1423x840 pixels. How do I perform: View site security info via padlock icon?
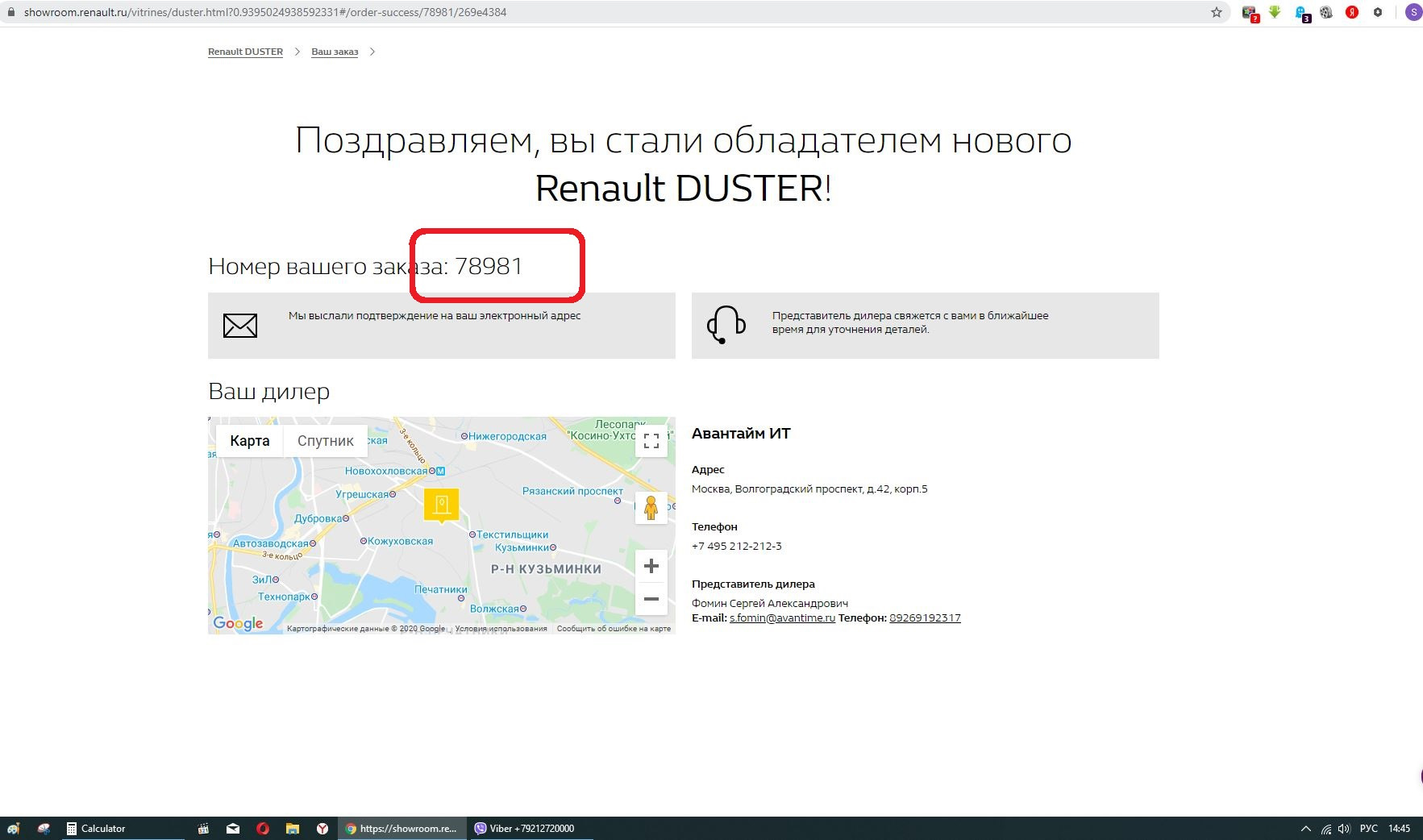click(x=10, y=12)
